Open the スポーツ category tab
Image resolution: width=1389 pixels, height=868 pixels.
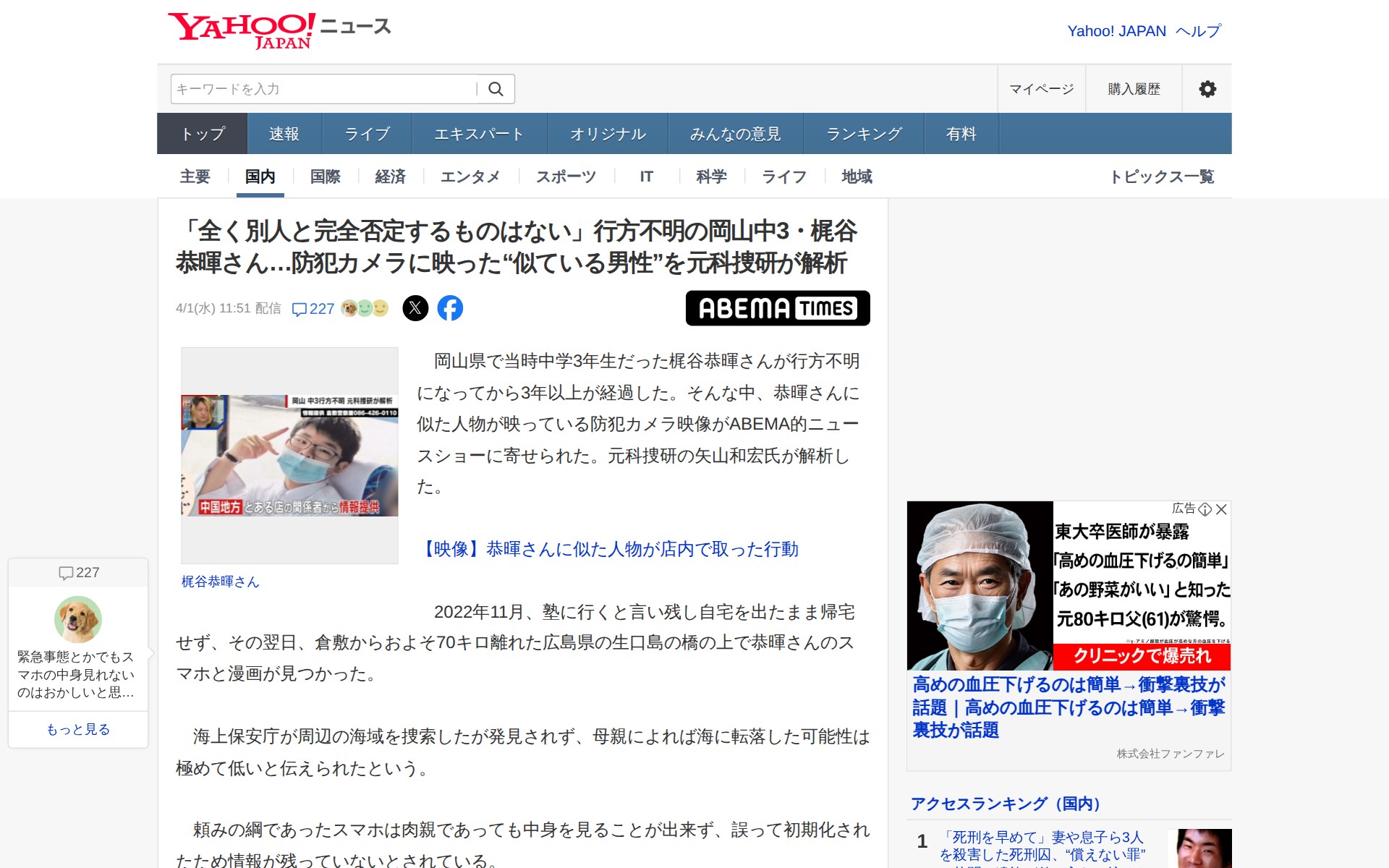tap(566, 176)
